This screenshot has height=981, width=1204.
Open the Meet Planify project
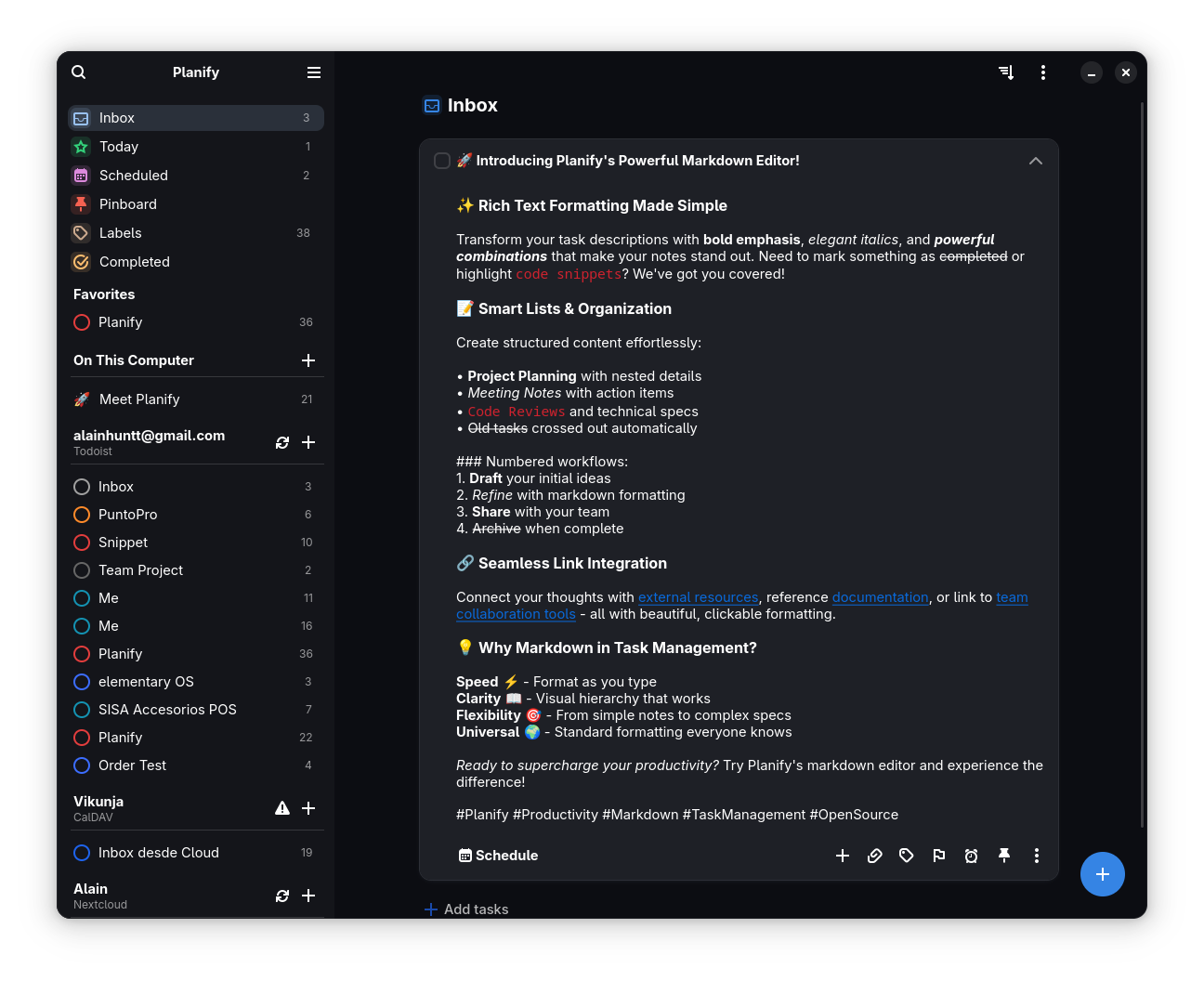click(x=196, y=399)
